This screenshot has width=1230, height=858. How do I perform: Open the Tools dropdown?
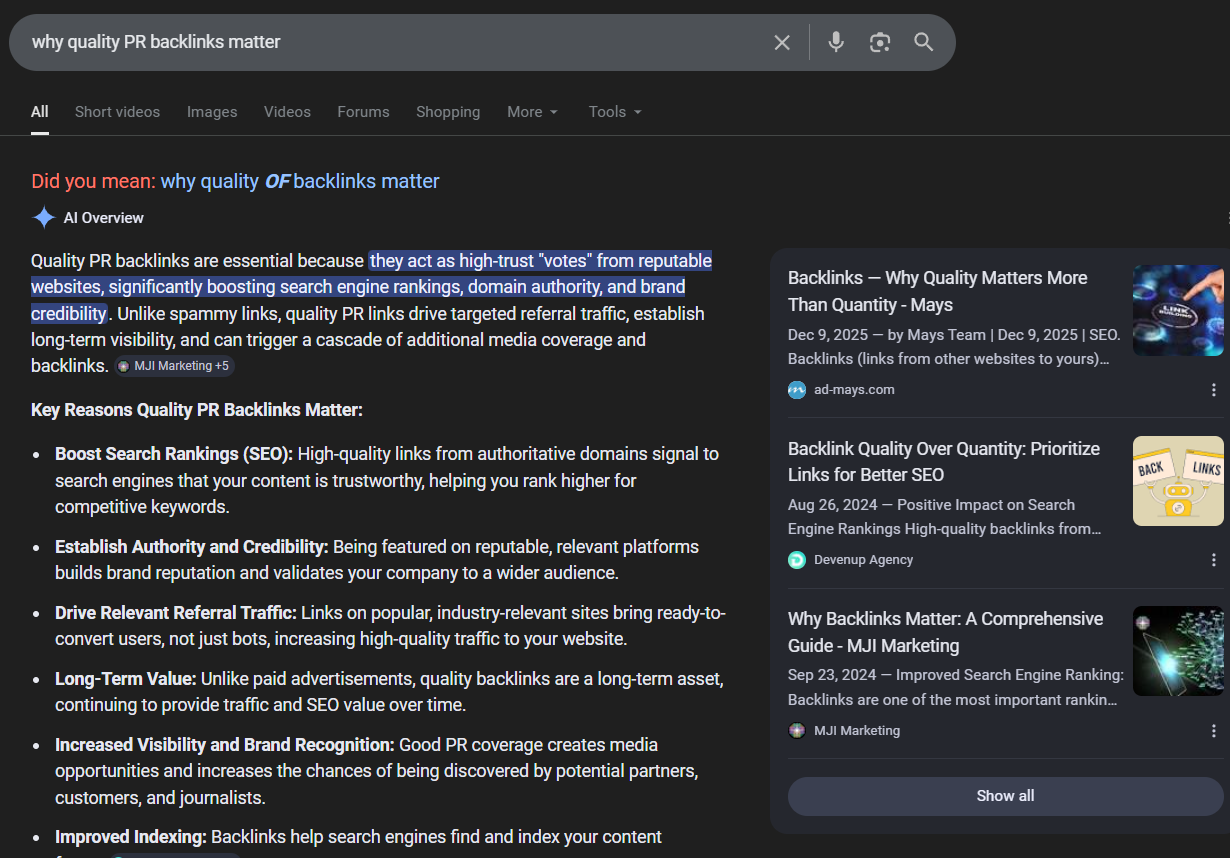click(615, 112)
